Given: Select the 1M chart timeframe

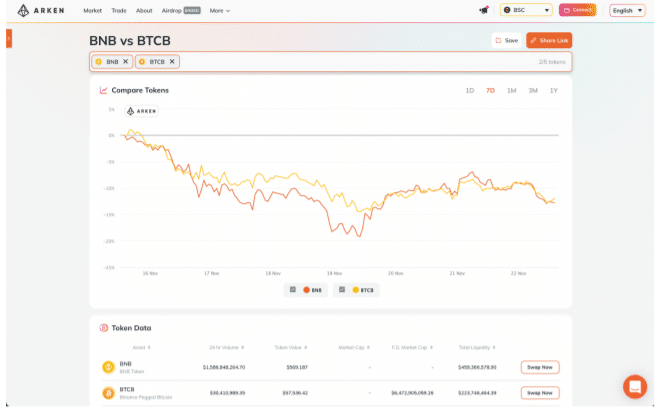Looking at the screenshot, I should click(x=512, y=91).
